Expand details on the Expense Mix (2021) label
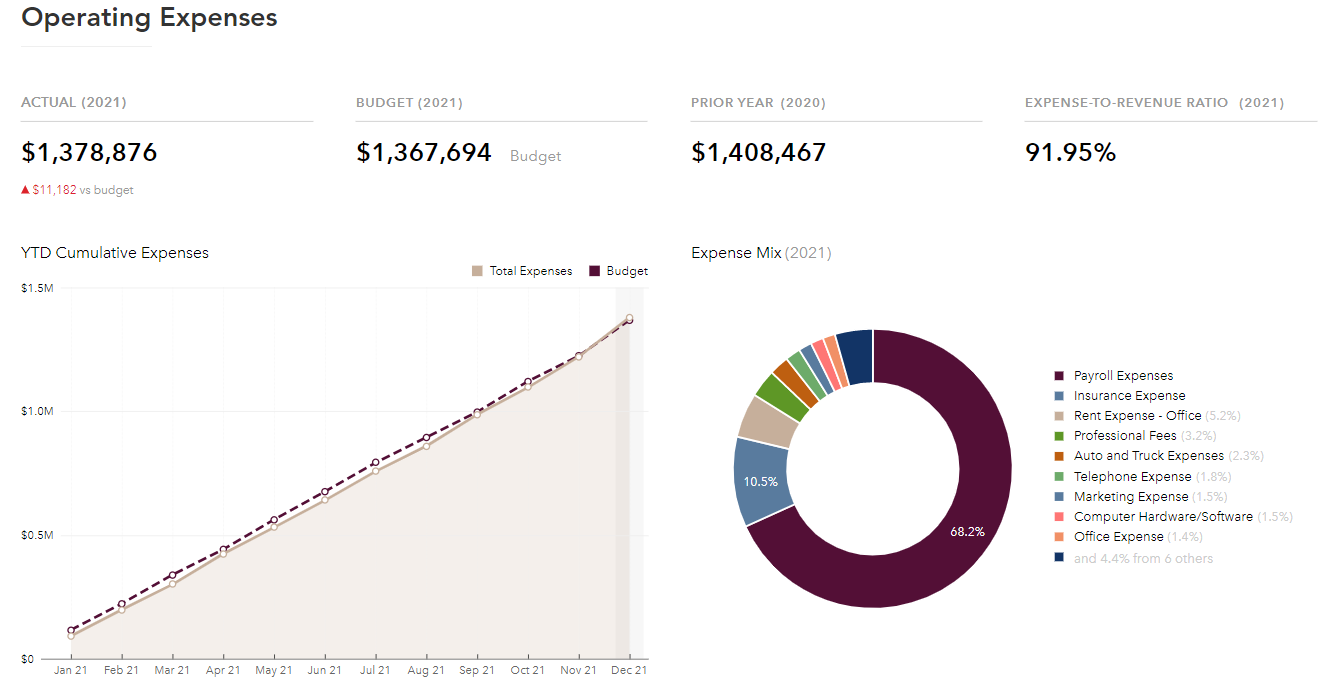Screen dimensions: 1344x697 [x=759, y=252]
